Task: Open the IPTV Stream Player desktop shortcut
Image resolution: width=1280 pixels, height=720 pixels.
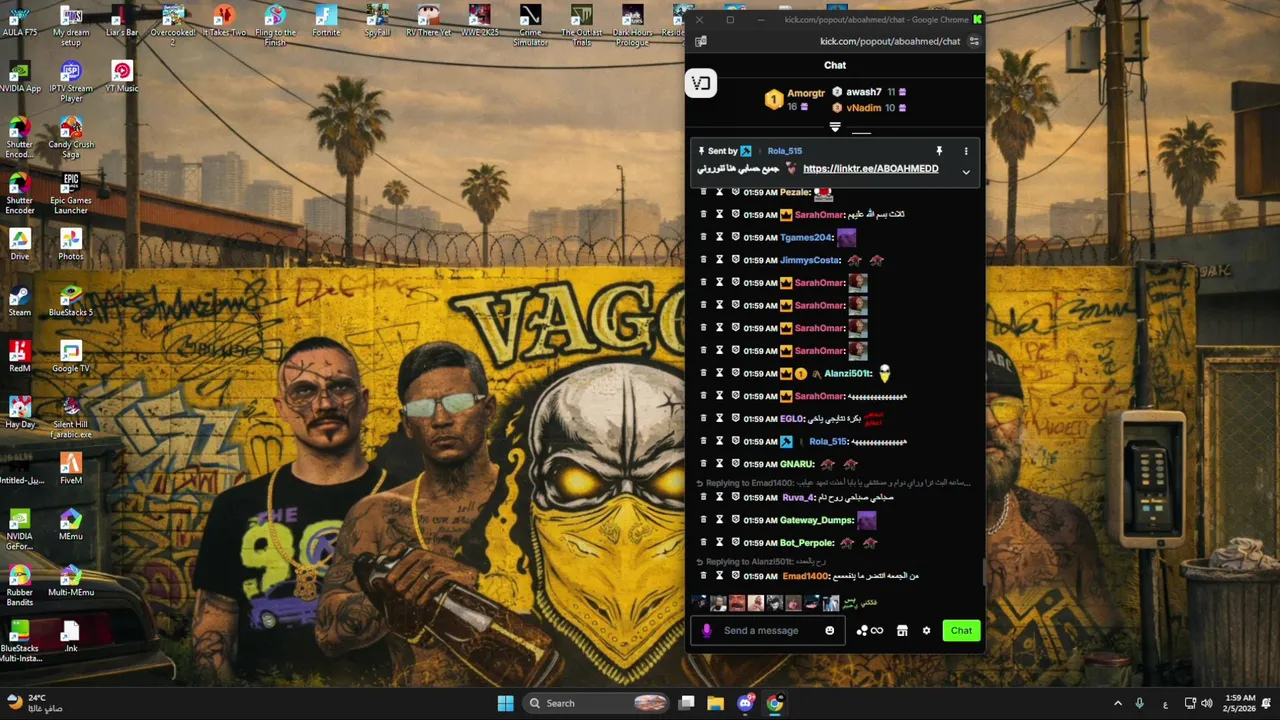Action: pos(70,81)
